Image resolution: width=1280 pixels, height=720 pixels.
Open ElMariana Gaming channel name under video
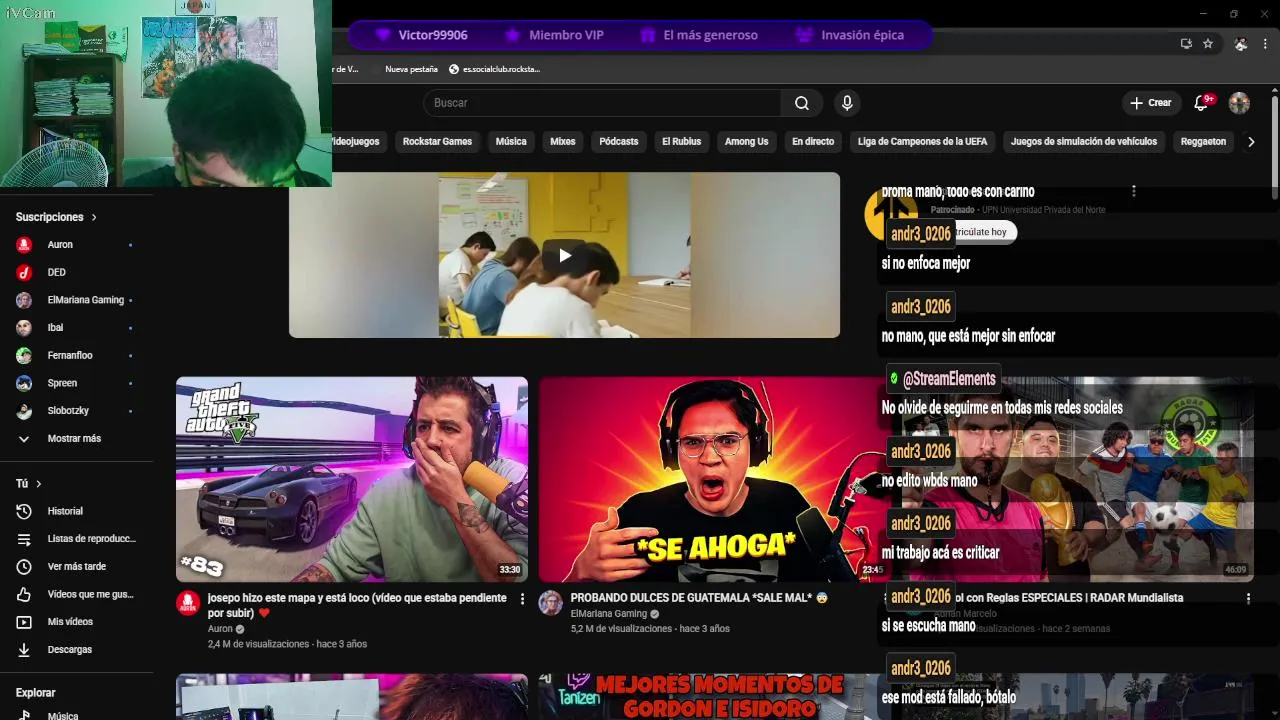(x=609, y=614)
